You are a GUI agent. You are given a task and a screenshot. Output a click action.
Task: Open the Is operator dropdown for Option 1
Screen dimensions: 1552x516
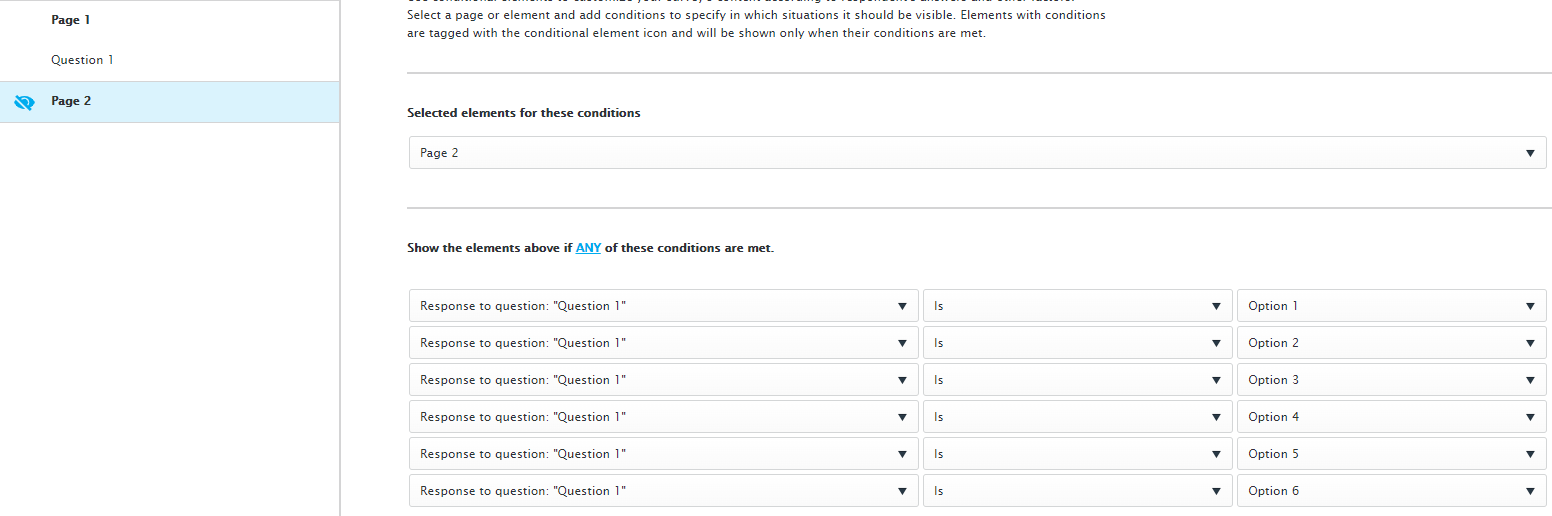1078,306
